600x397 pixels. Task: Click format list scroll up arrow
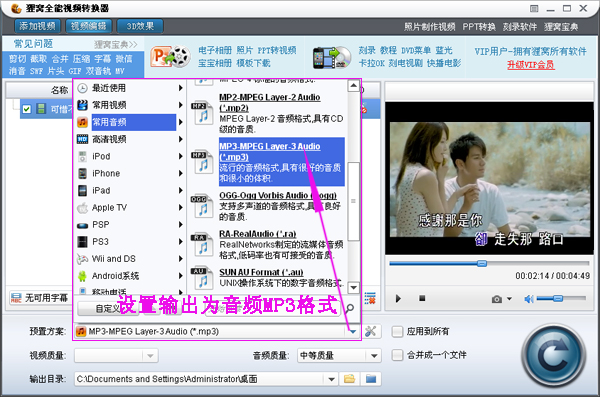[354, 86]
